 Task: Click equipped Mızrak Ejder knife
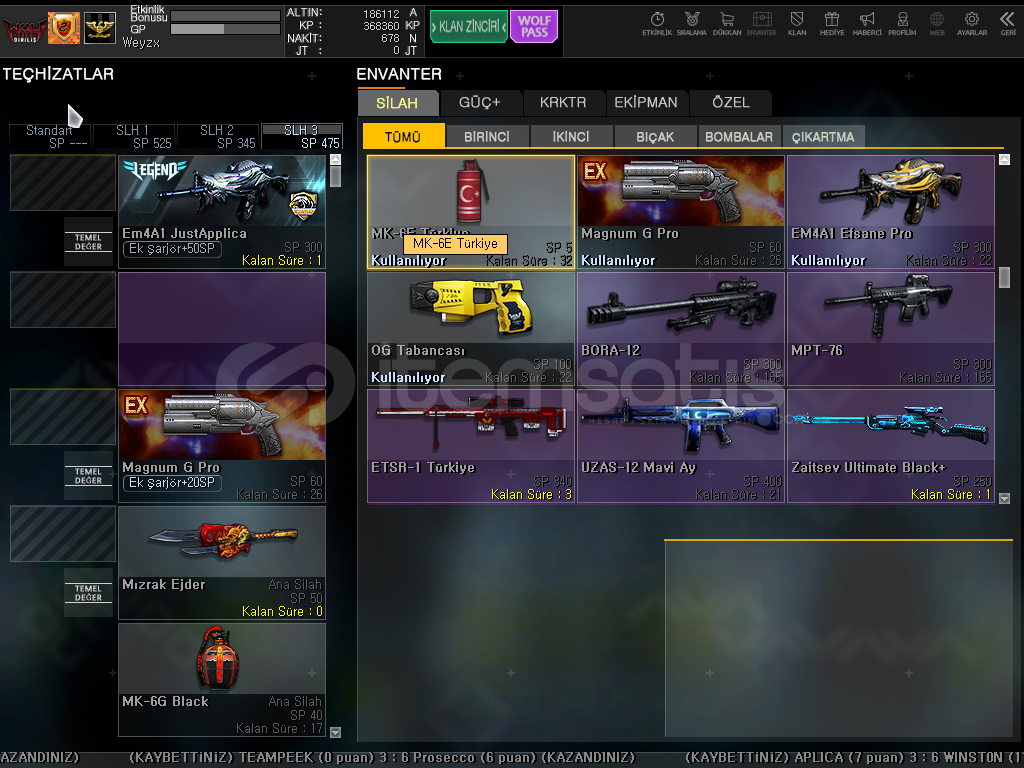222,563
